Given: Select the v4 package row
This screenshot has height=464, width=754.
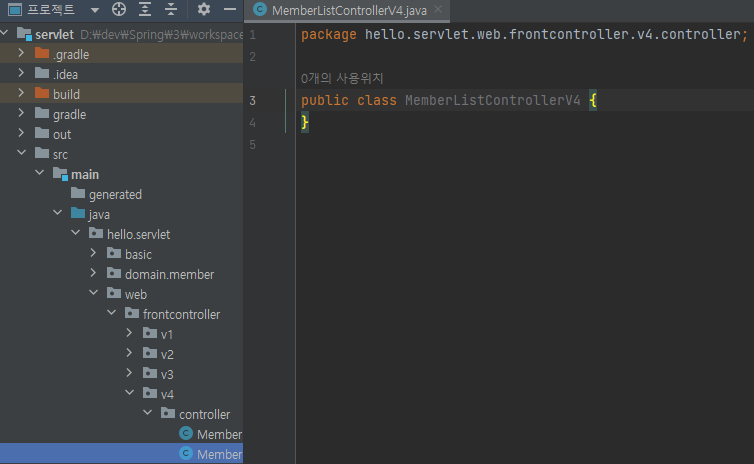Looking at the screenshot, I should pos(121,394).
